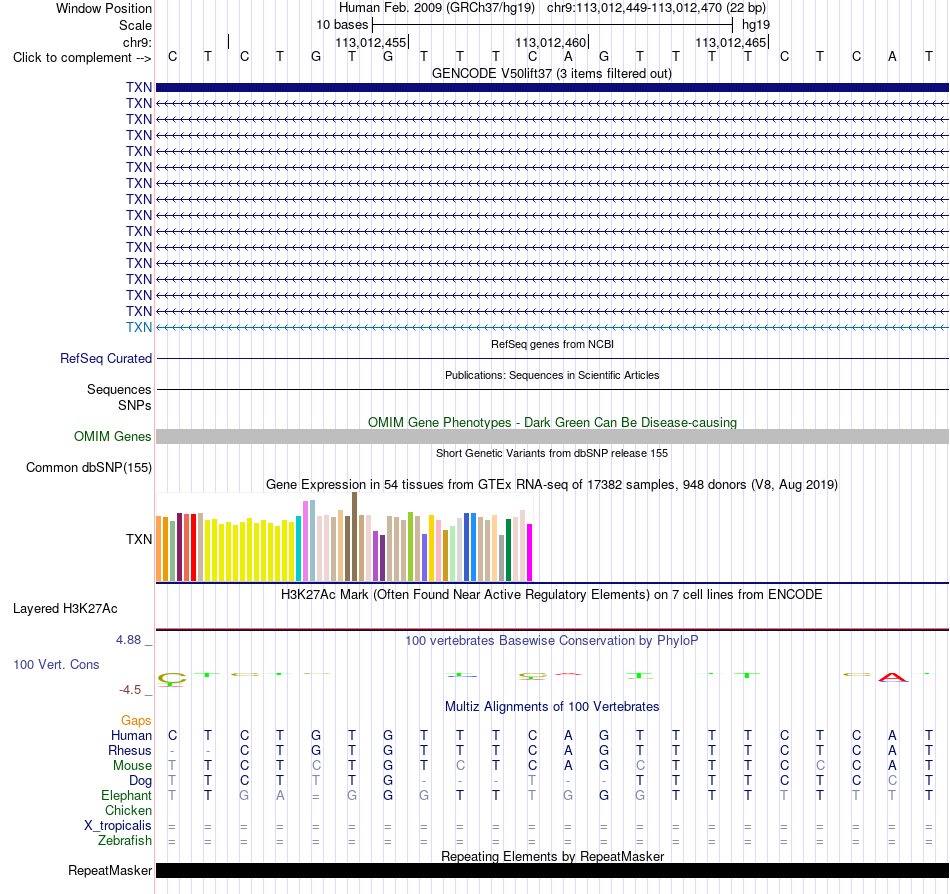The image size is (950, 894).
Task: Click the OMIM Genes side label
Action: 112,436
